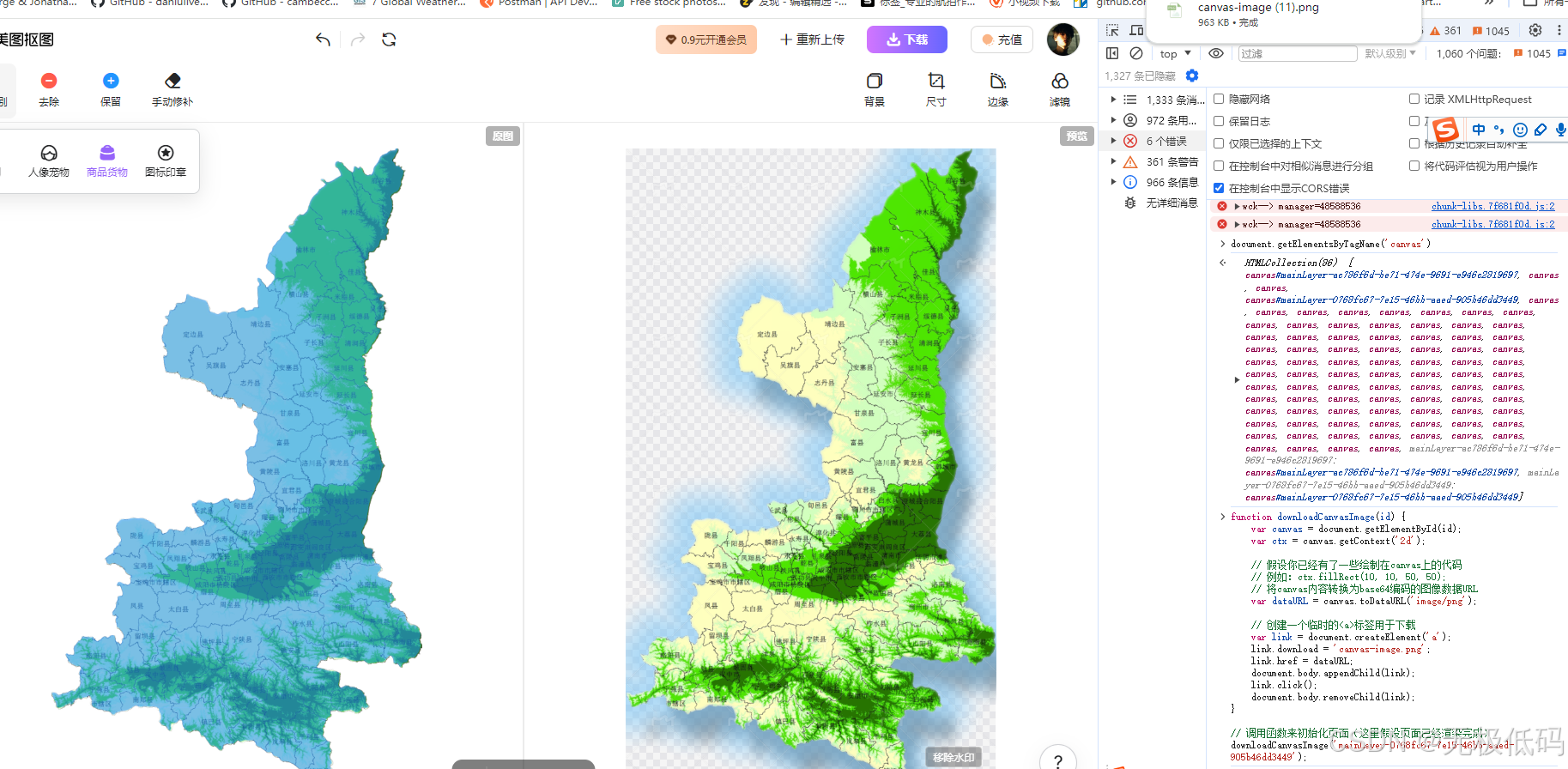Open the top JavaScript context dropdown
1568x769 pixels.
coord(1175,53)
